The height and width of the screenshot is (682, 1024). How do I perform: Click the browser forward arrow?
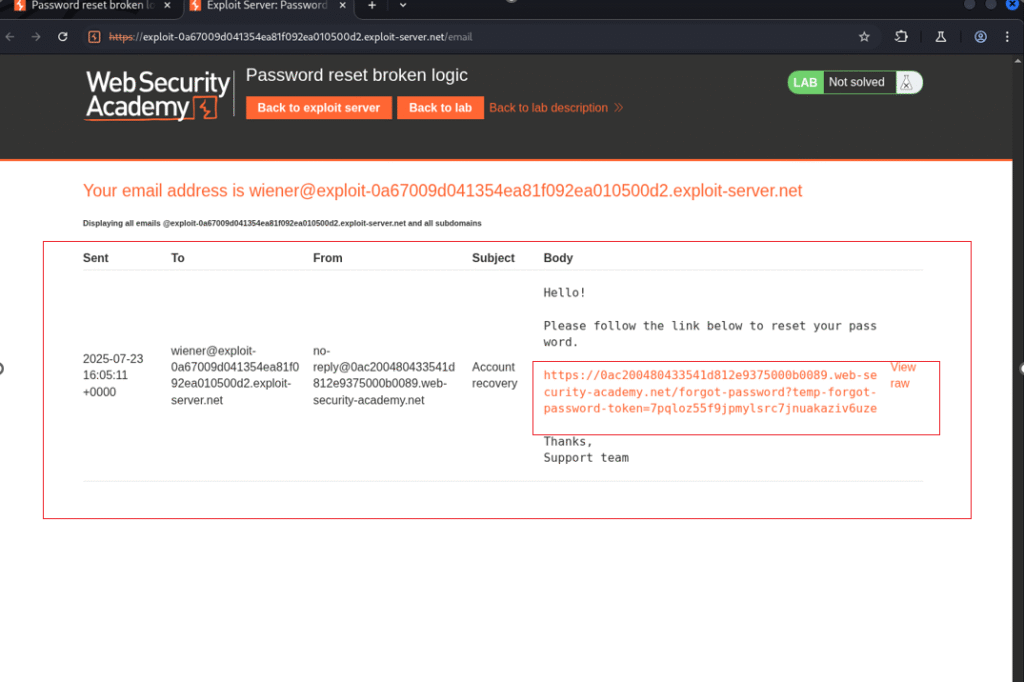pyautogui.click(x=36, y=37)
